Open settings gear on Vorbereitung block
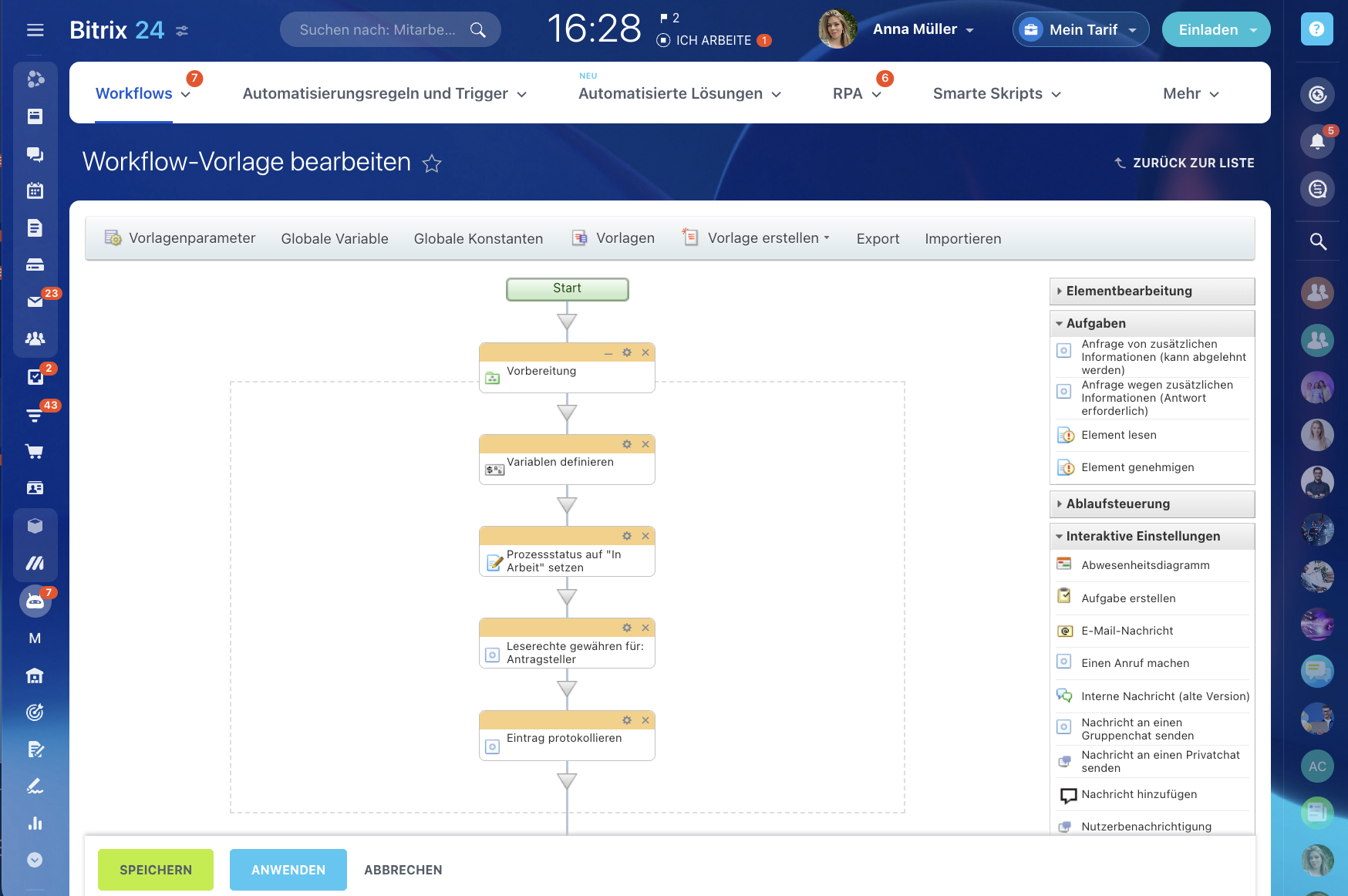The height and width of the screenshot is (896, 1348). coord(627,352)
